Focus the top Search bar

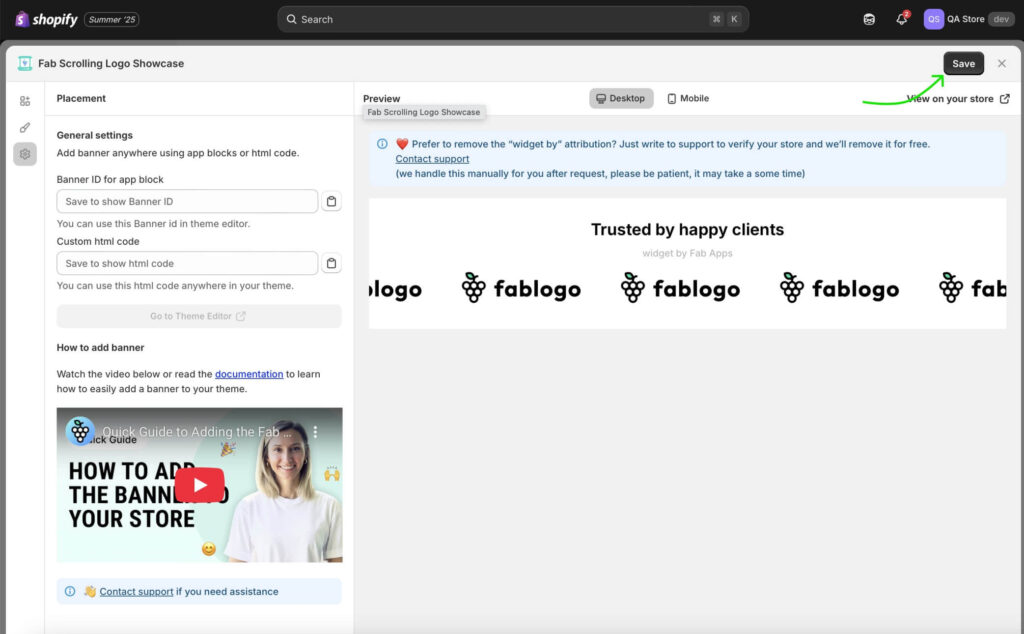pyautogui.click(x=513, y=20)
